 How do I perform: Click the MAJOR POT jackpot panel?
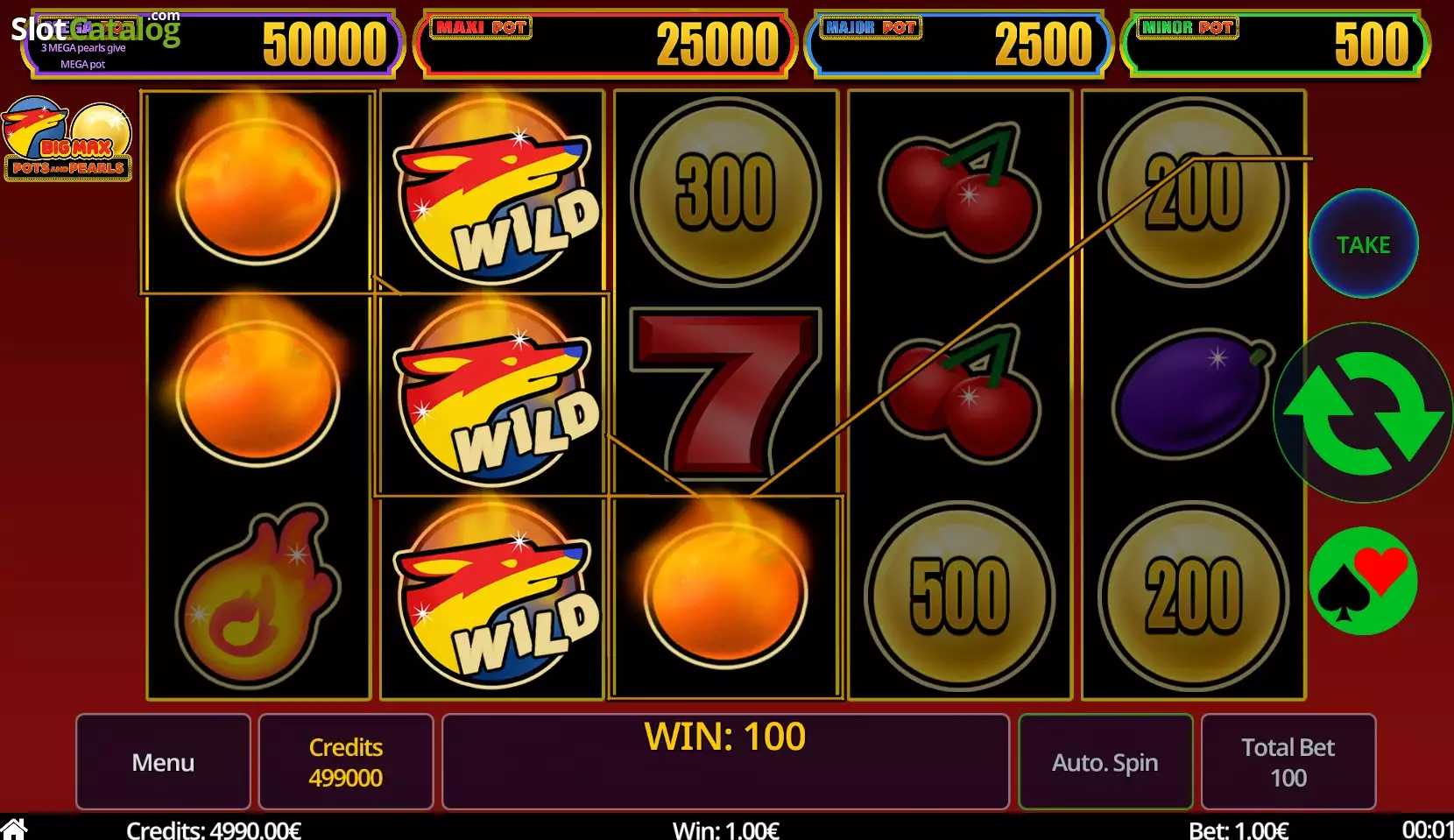tap(958, 44)
